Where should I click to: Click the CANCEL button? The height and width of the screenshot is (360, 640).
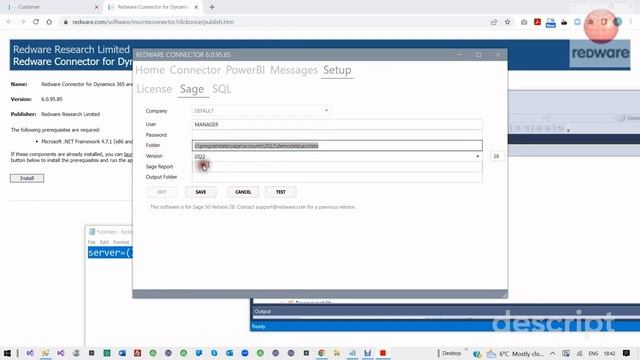click(x=243, y=192)
